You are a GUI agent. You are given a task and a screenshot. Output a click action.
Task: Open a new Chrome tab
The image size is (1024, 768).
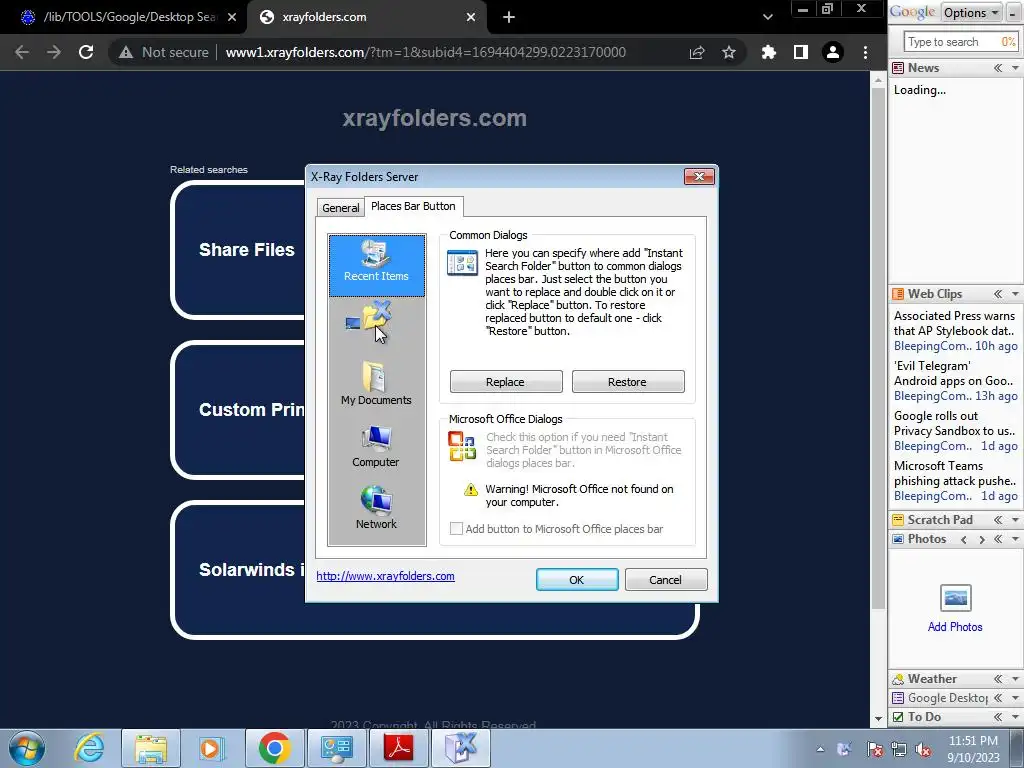509,17
